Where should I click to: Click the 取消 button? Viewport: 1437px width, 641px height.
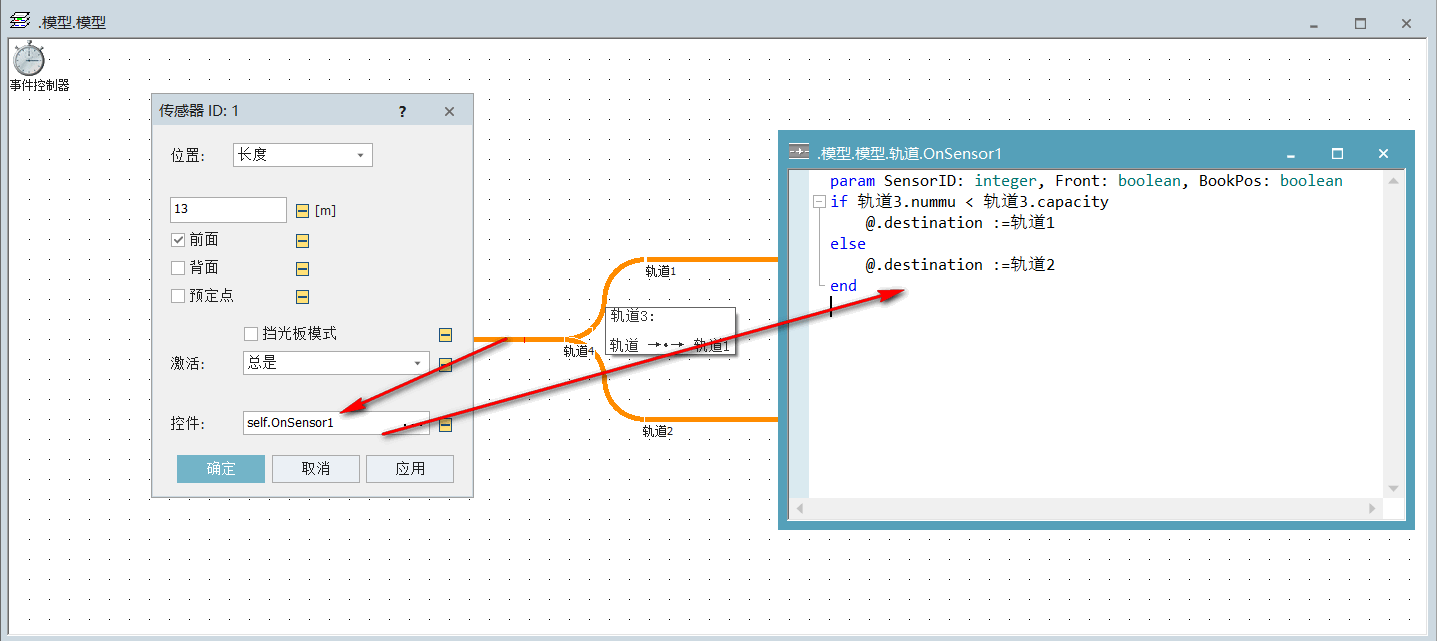316,469
